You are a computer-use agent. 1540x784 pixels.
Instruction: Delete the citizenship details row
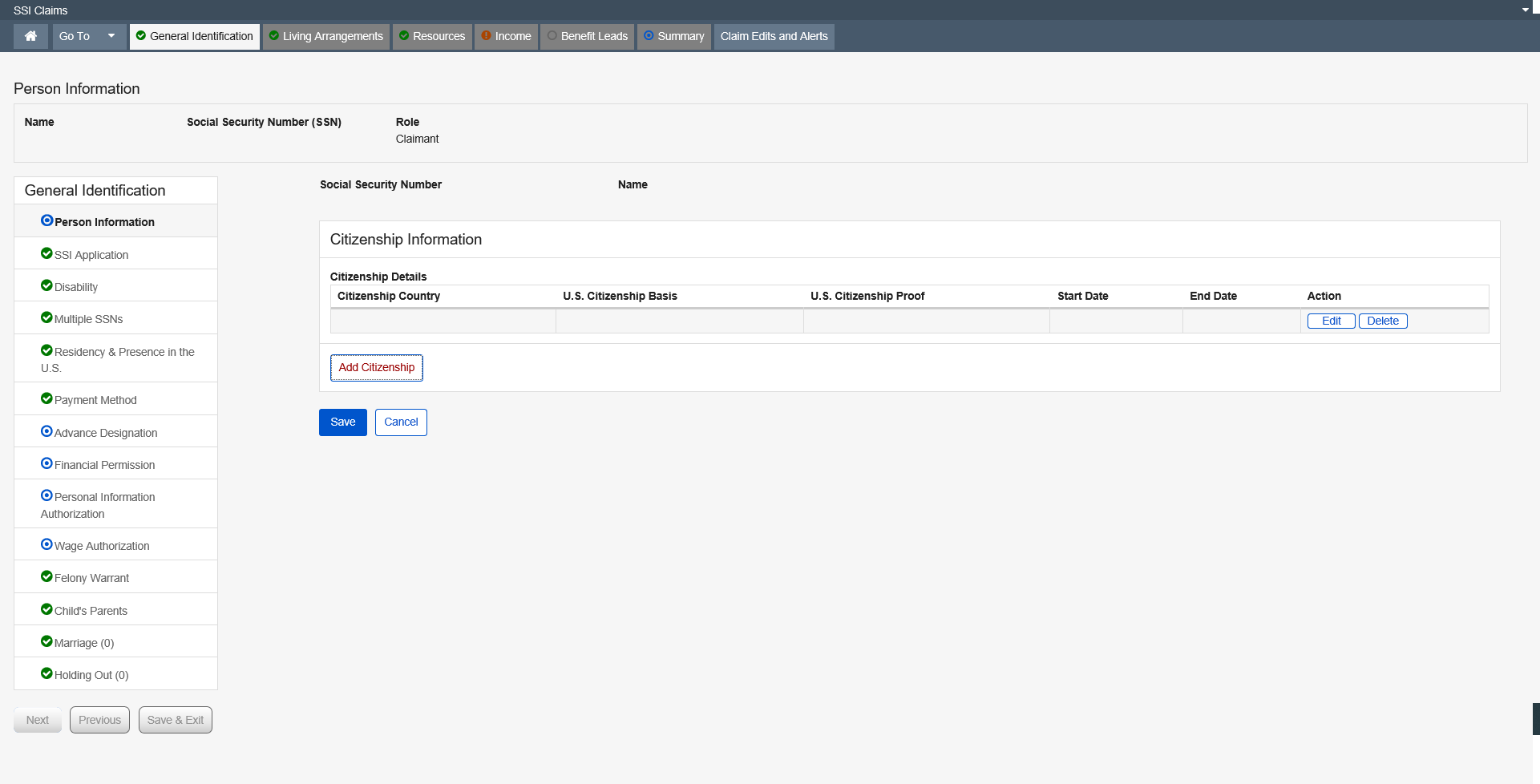1382,321
